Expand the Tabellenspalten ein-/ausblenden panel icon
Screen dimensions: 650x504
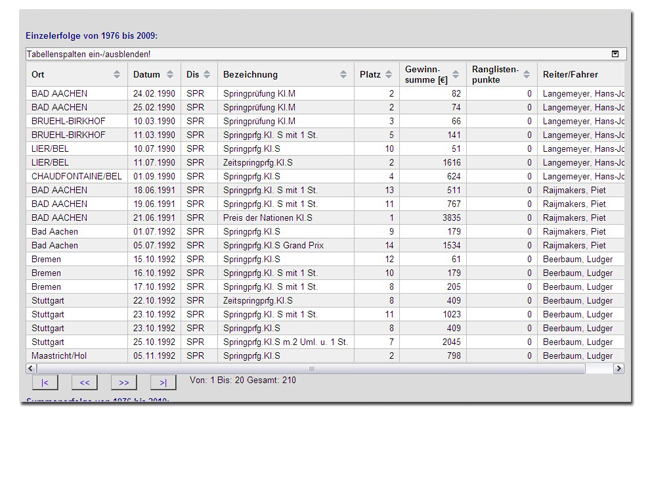pyautogui.click(x=615, y=54)
